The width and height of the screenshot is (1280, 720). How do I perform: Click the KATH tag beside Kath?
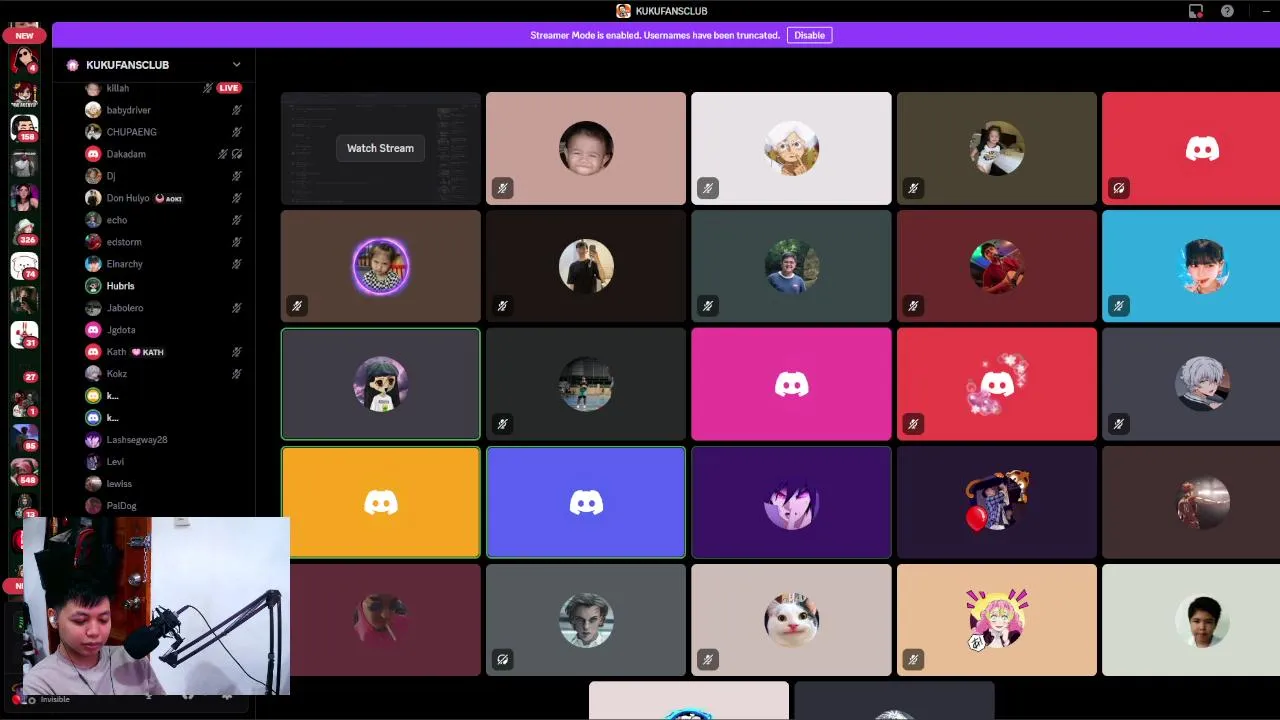(148, 352)
